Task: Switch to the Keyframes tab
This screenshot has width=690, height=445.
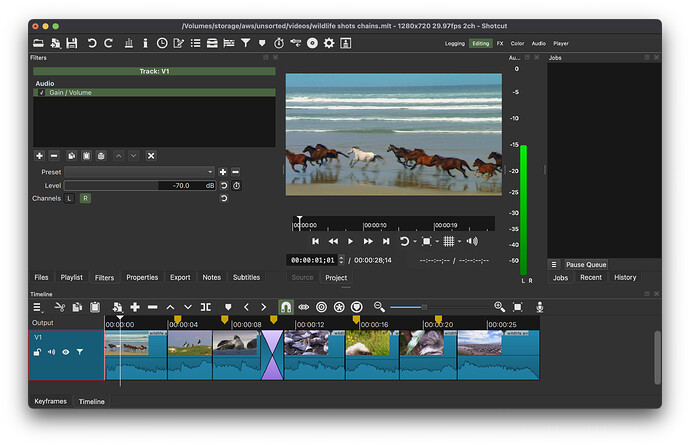Action: click(x=50, y=401)
